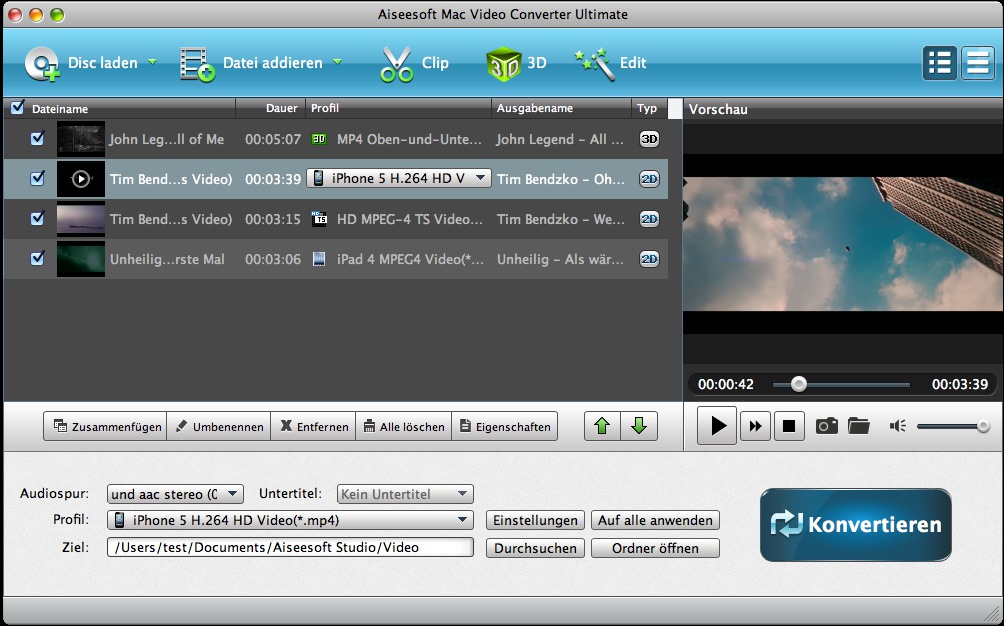Click the Datei addieren film icon
This screenshot has height=626, width=1004.
[197, 64]
